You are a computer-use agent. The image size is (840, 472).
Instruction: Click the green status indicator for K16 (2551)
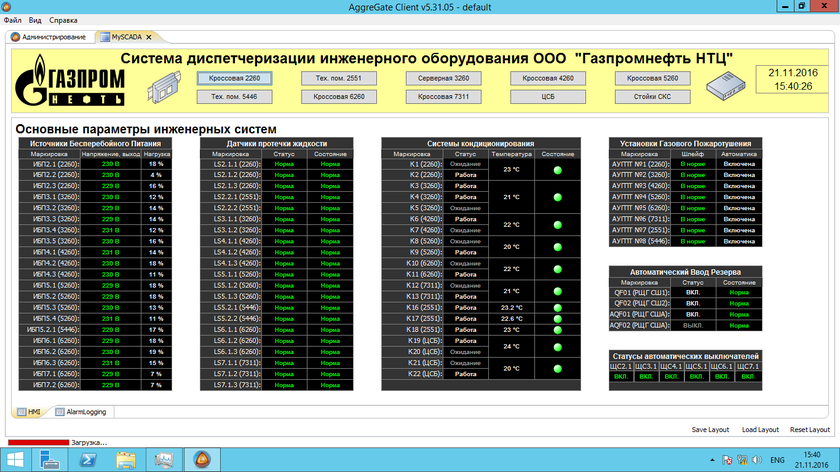coord(558,307)
